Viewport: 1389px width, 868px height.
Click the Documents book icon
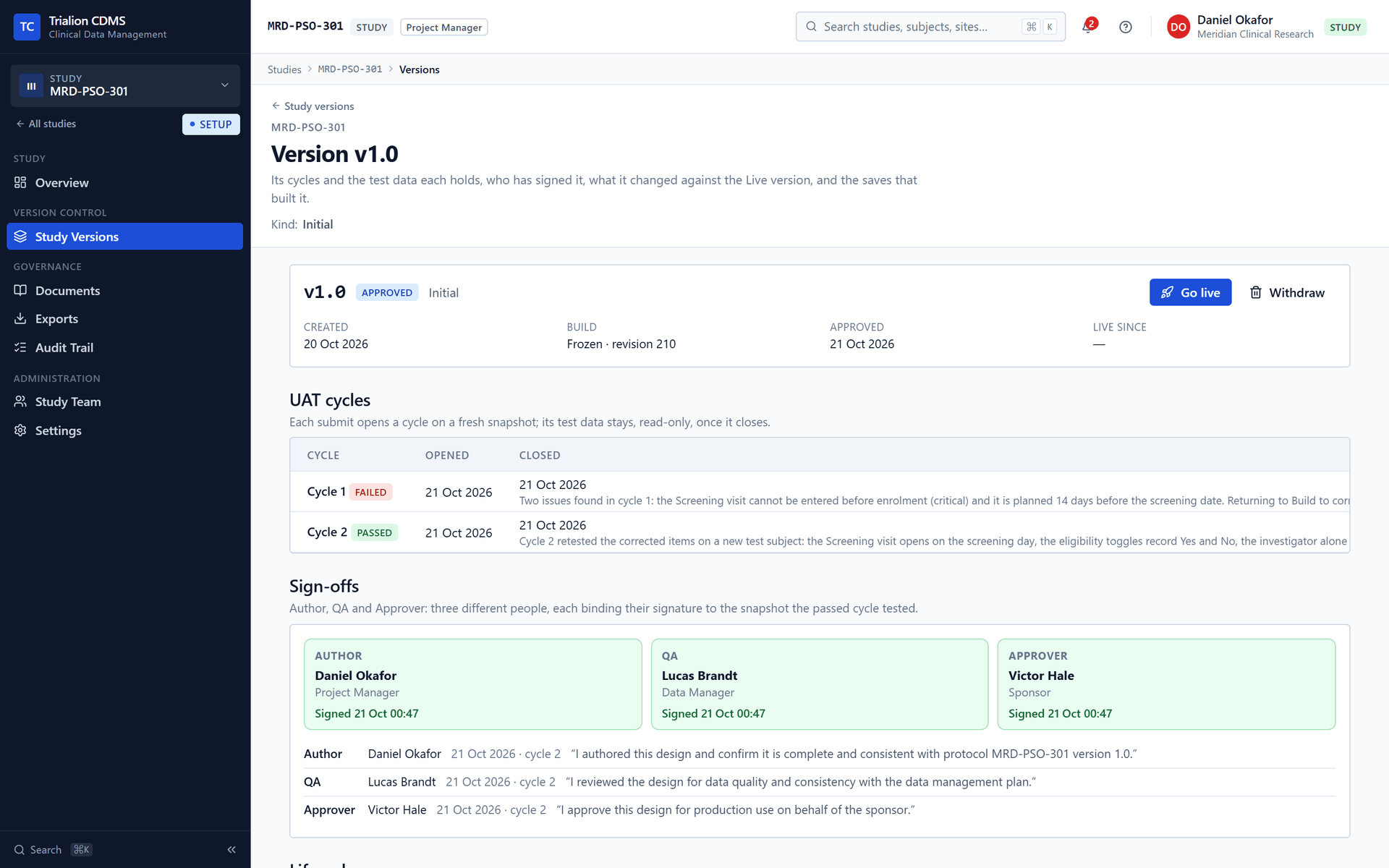[x=20, y=290]
